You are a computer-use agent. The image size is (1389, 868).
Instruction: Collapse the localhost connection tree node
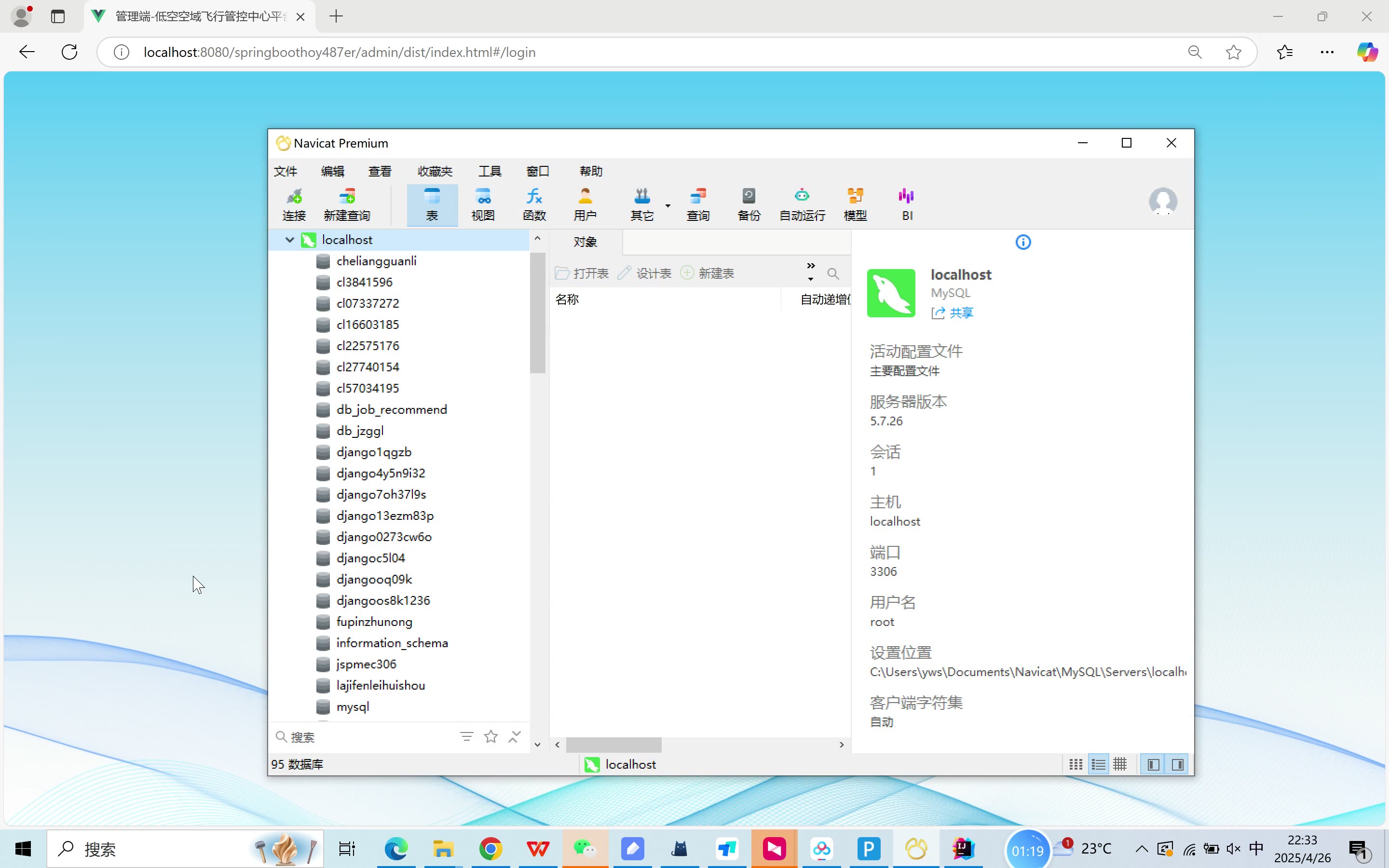tap(290, 240)
